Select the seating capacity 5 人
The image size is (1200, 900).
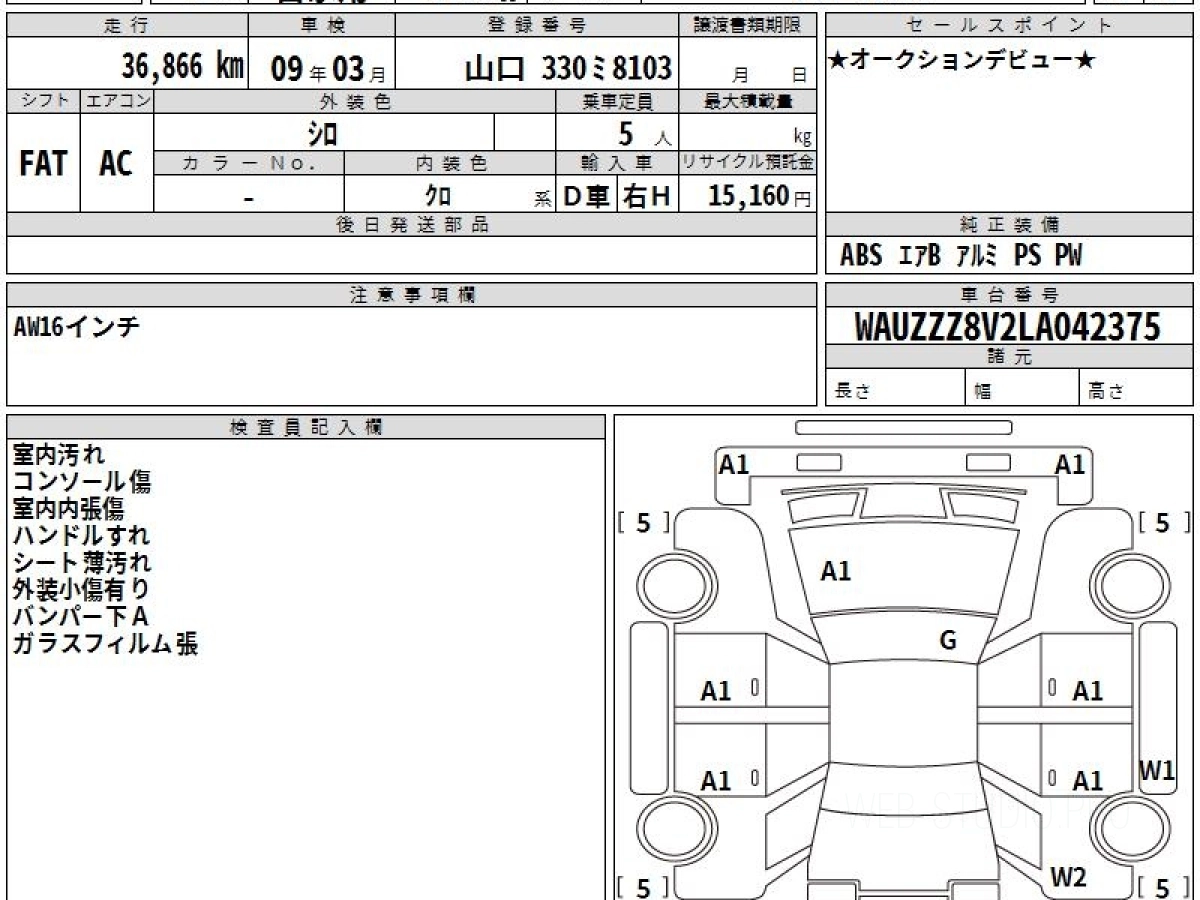point(643,133)
